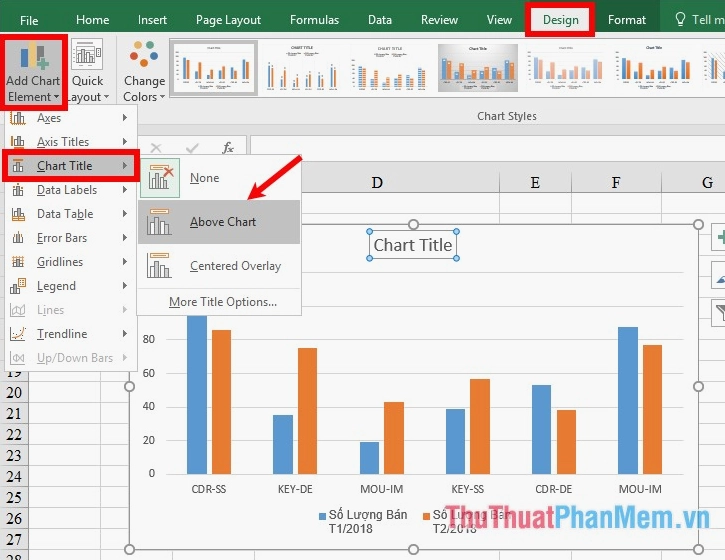Click the formula bar cancel X icon
The width and height of the screenshot is (725, 560).
(x=156, y=148)
